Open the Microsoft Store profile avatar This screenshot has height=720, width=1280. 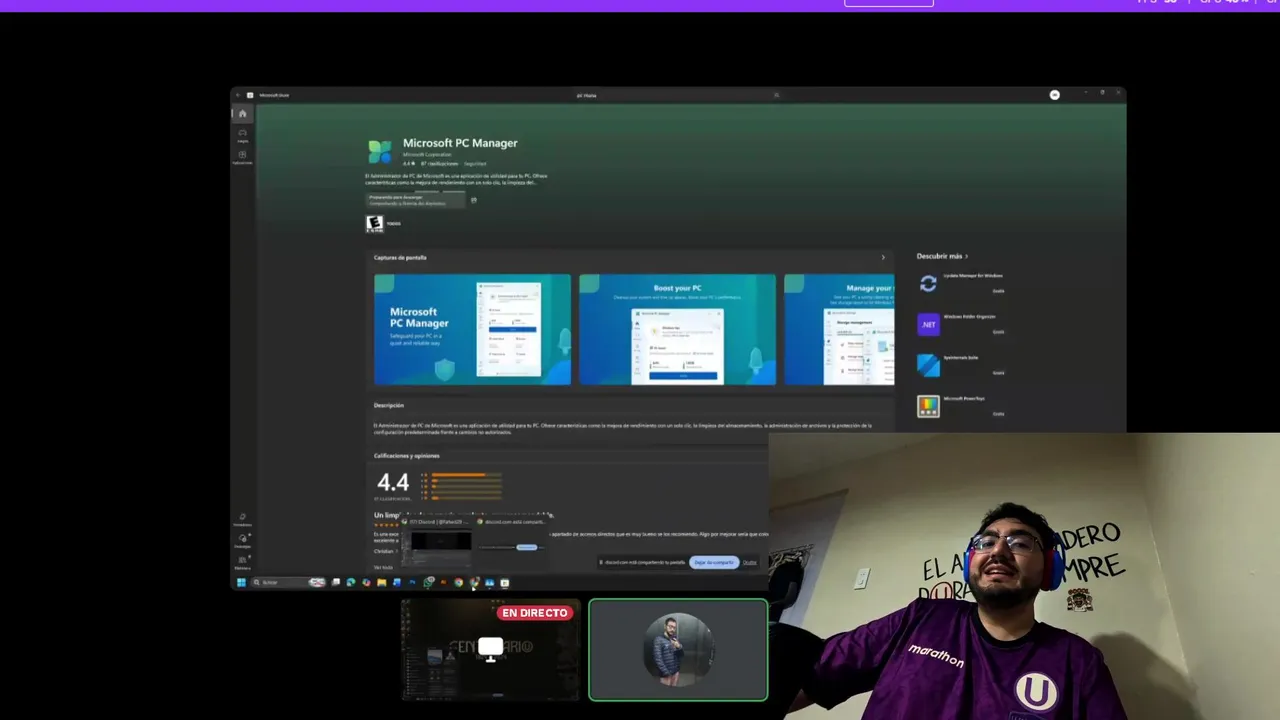click(1054, 95)
